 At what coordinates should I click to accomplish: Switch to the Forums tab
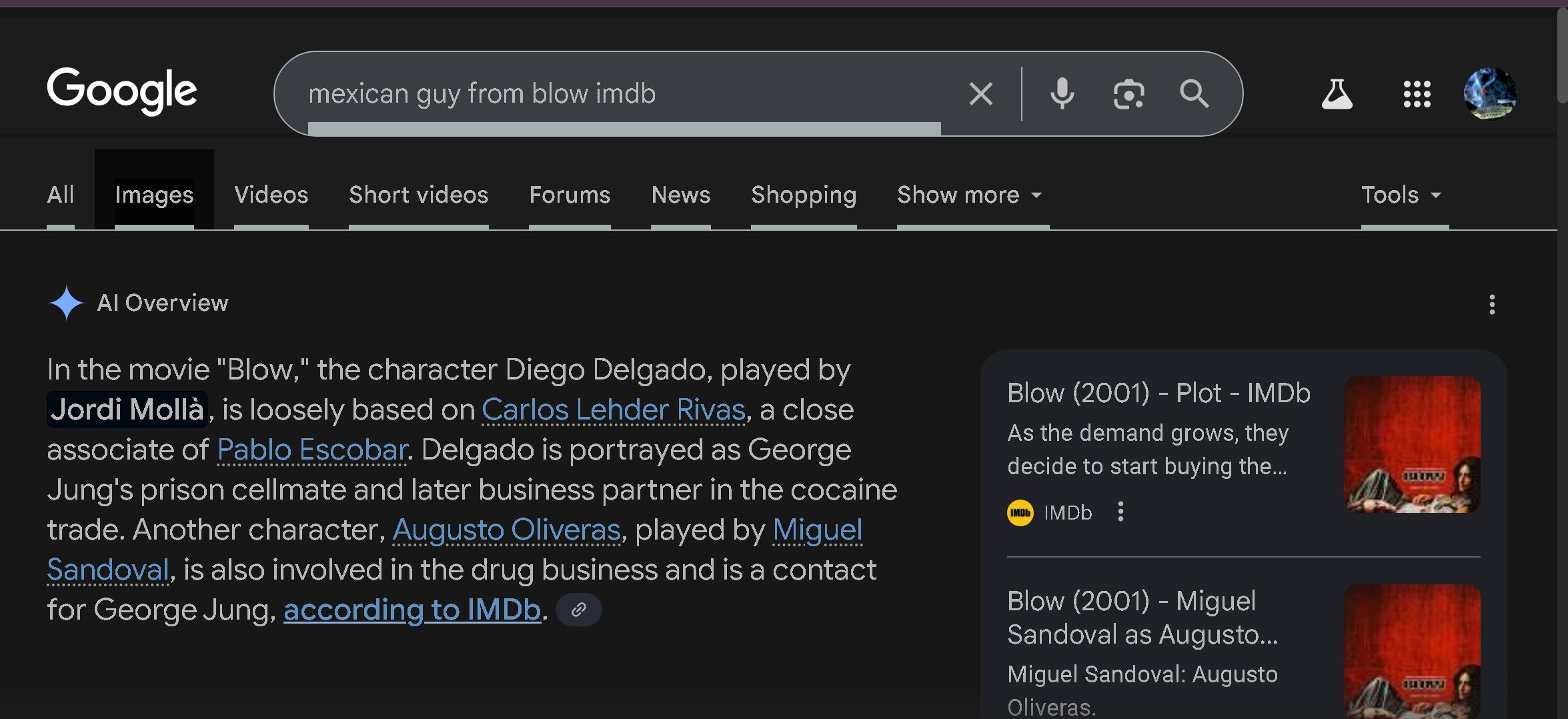tap(570, 195)
